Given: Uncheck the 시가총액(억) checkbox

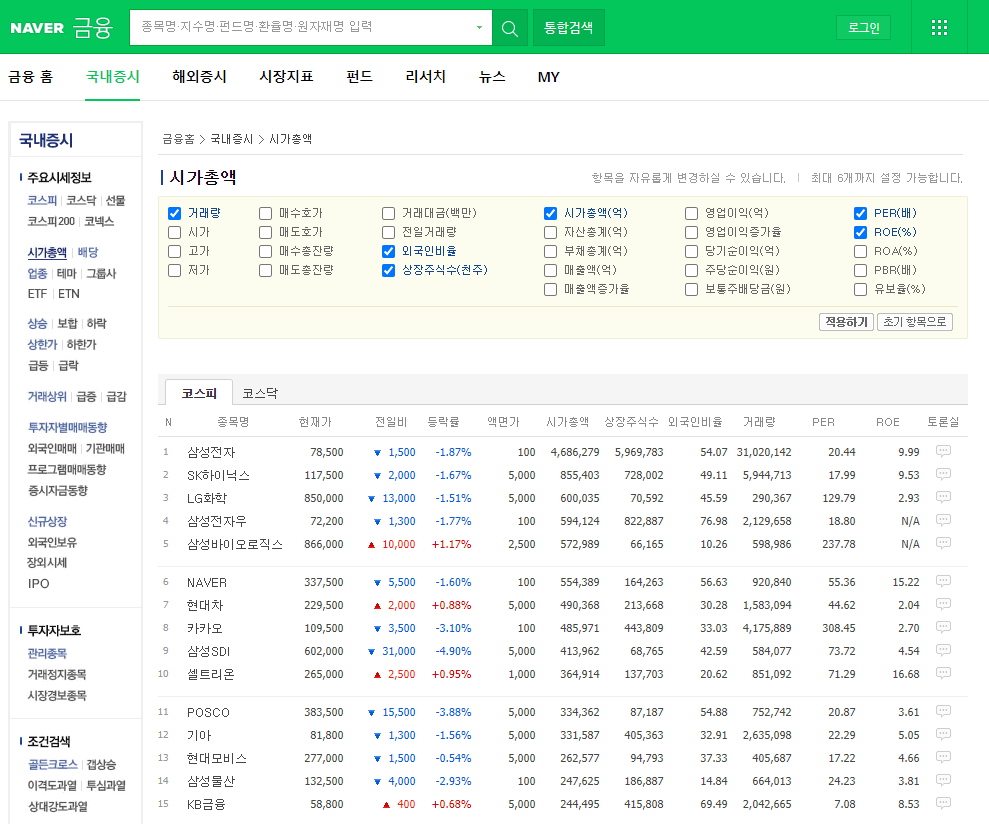Looking at the screenshot, I should tap(551, 213).
